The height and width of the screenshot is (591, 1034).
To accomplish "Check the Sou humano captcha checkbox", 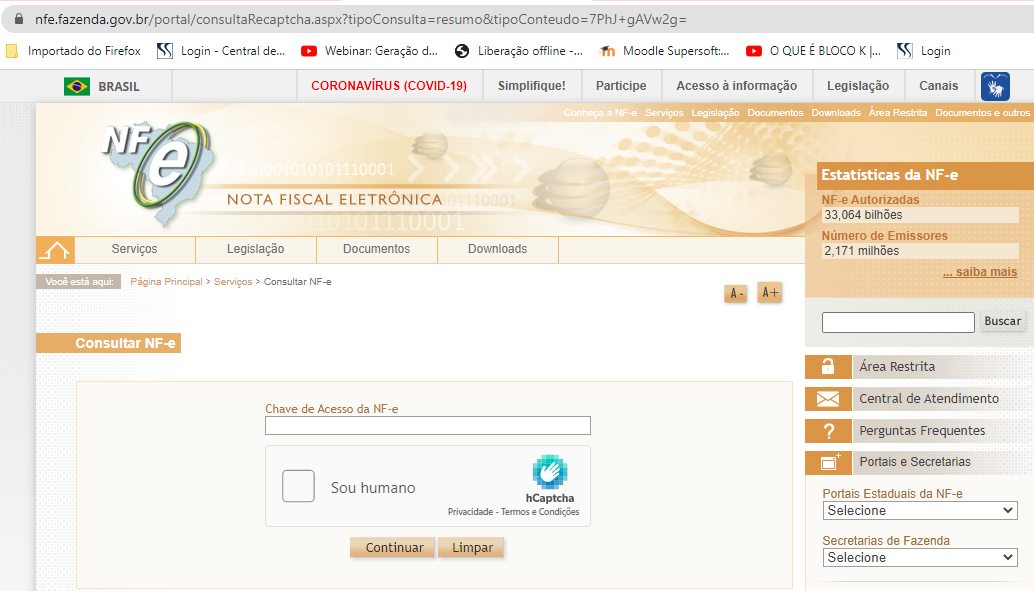I will tap(298, 486).
